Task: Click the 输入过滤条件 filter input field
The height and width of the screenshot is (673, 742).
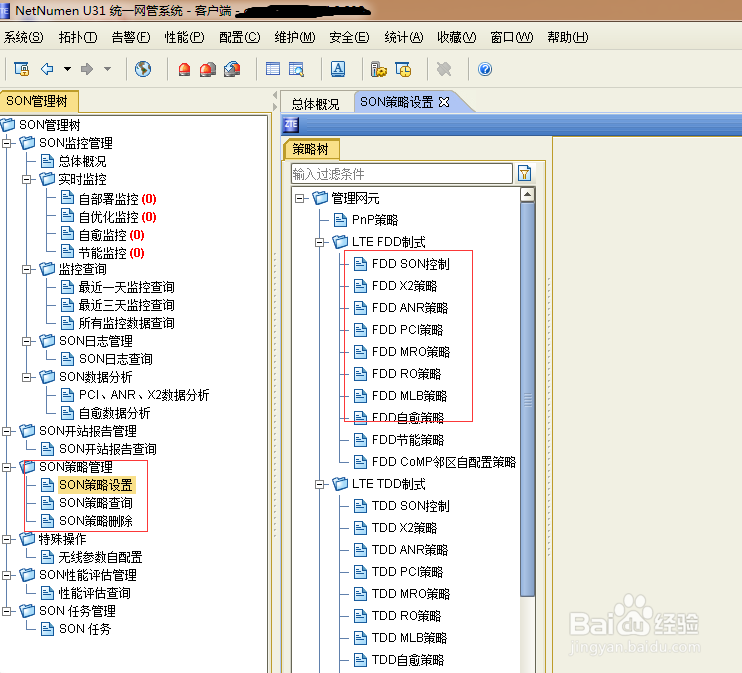Action: coord(401,174)
